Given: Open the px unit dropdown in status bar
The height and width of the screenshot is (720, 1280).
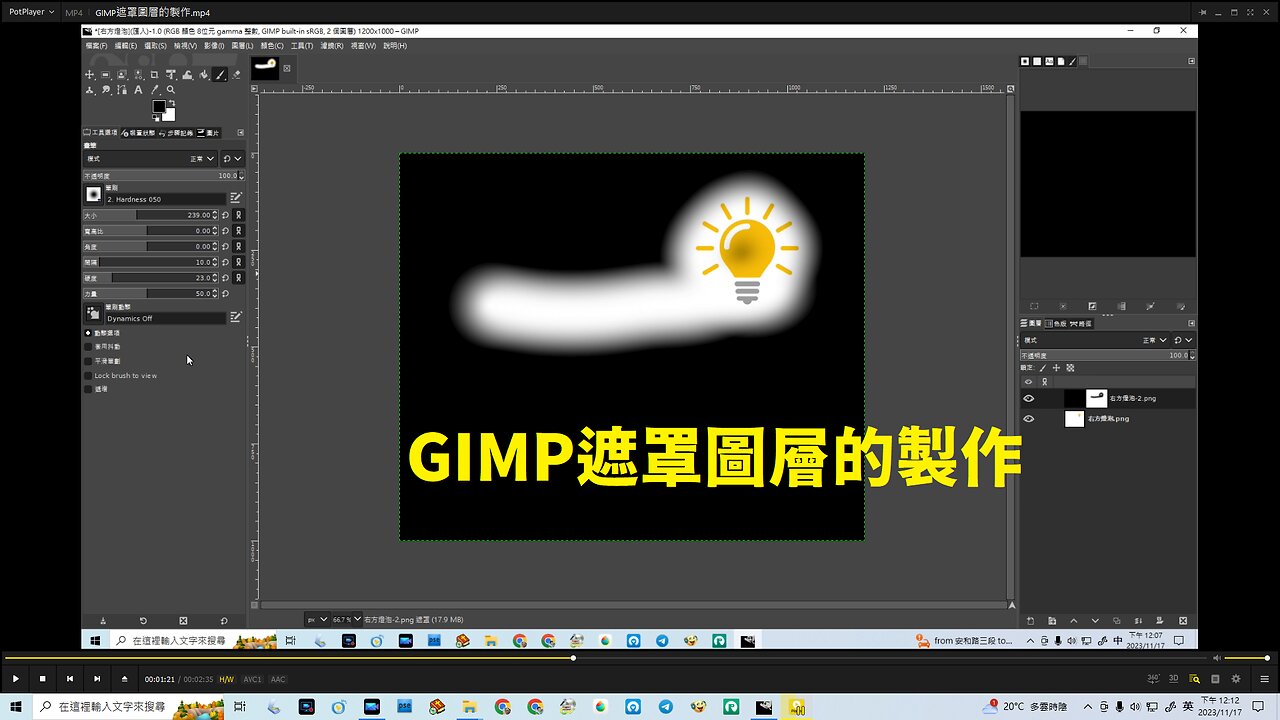Looking at the screenshot, I should click(317, 620).
